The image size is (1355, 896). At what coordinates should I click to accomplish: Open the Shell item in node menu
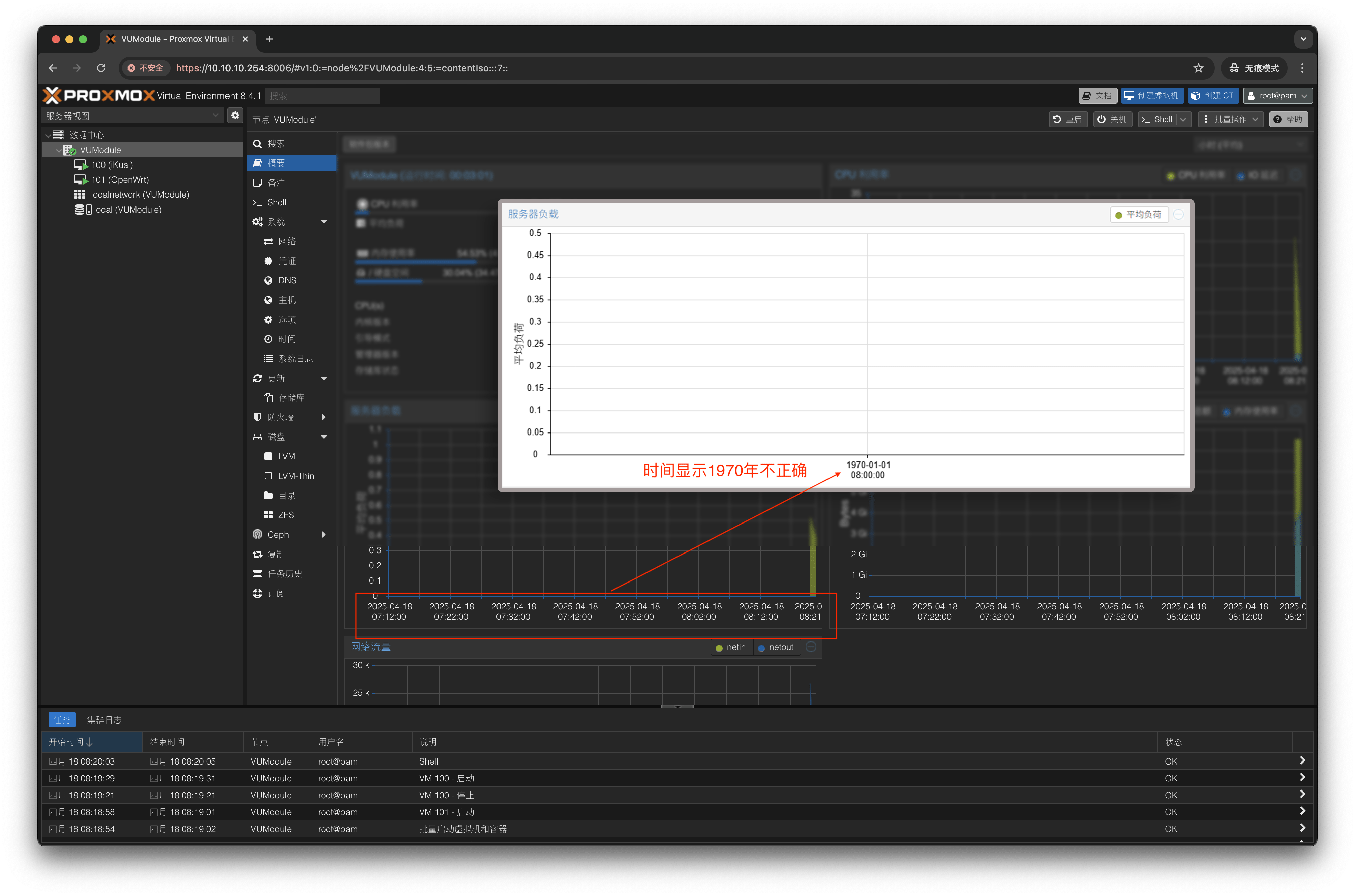pyautogui.click(x=276, y=202)
